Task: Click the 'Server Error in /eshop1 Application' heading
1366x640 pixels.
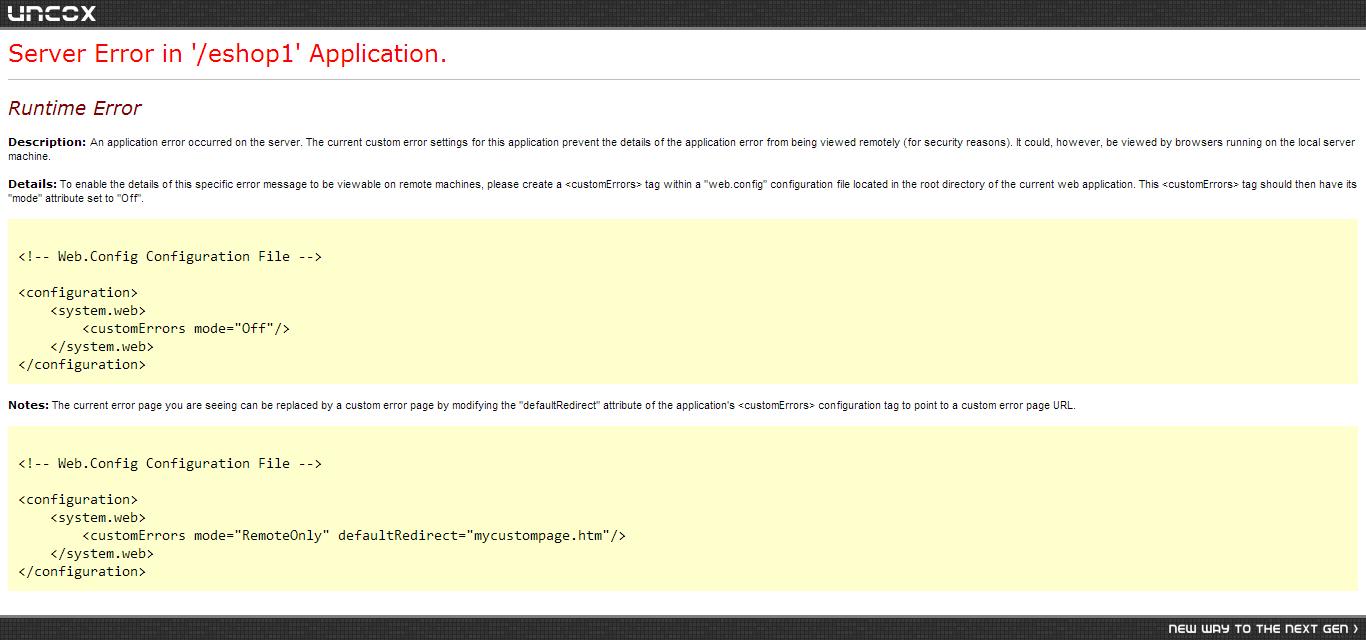Action: tap(227, 54)
